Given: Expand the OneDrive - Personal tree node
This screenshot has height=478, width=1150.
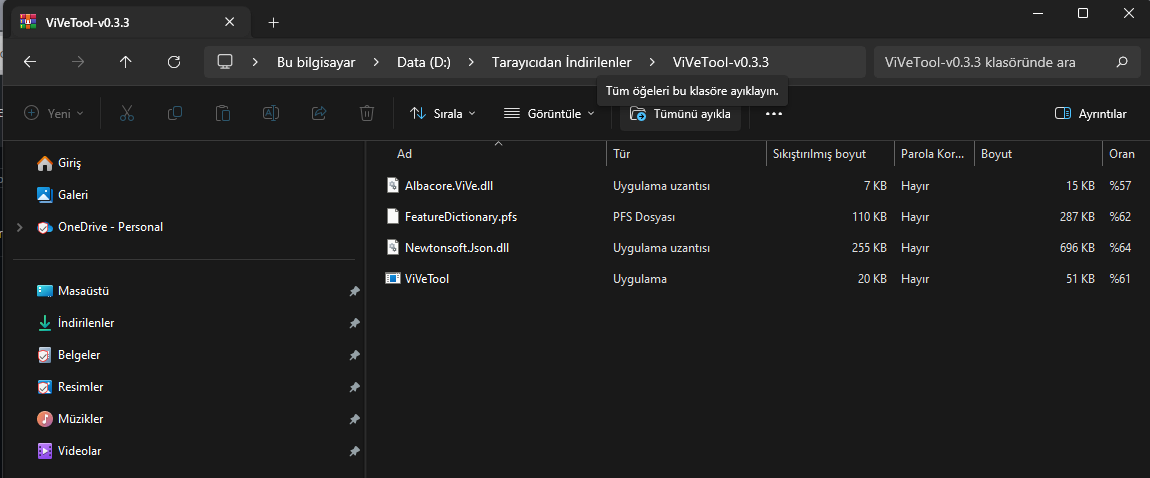Looking at the screenshot, I should (19, 227).
